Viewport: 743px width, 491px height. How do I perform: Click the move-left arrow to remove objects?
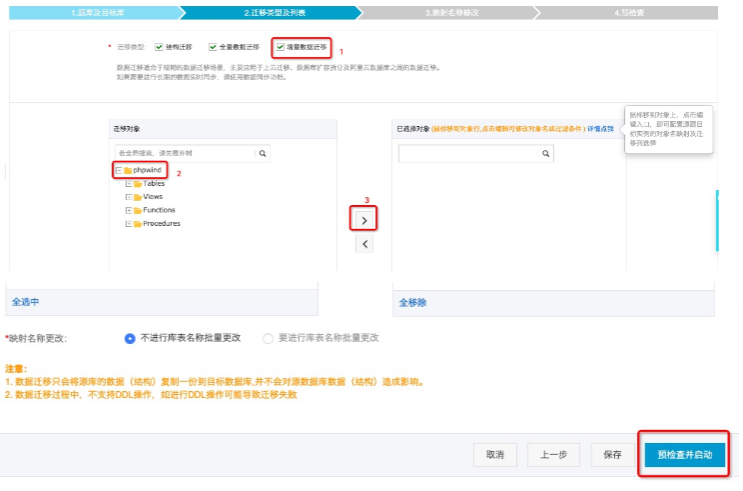pyautogui.click(x=364, y=244)
